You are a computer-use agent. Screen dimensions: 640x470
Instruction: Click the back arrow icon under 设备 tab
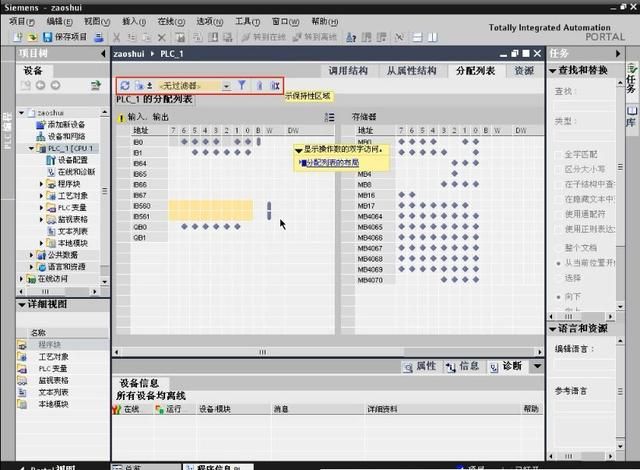coord(40,85)
